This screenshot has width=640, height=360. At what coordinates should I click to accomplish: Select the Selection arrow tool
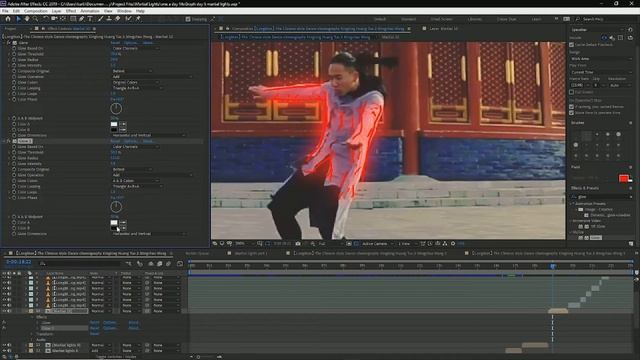(18, 19)
